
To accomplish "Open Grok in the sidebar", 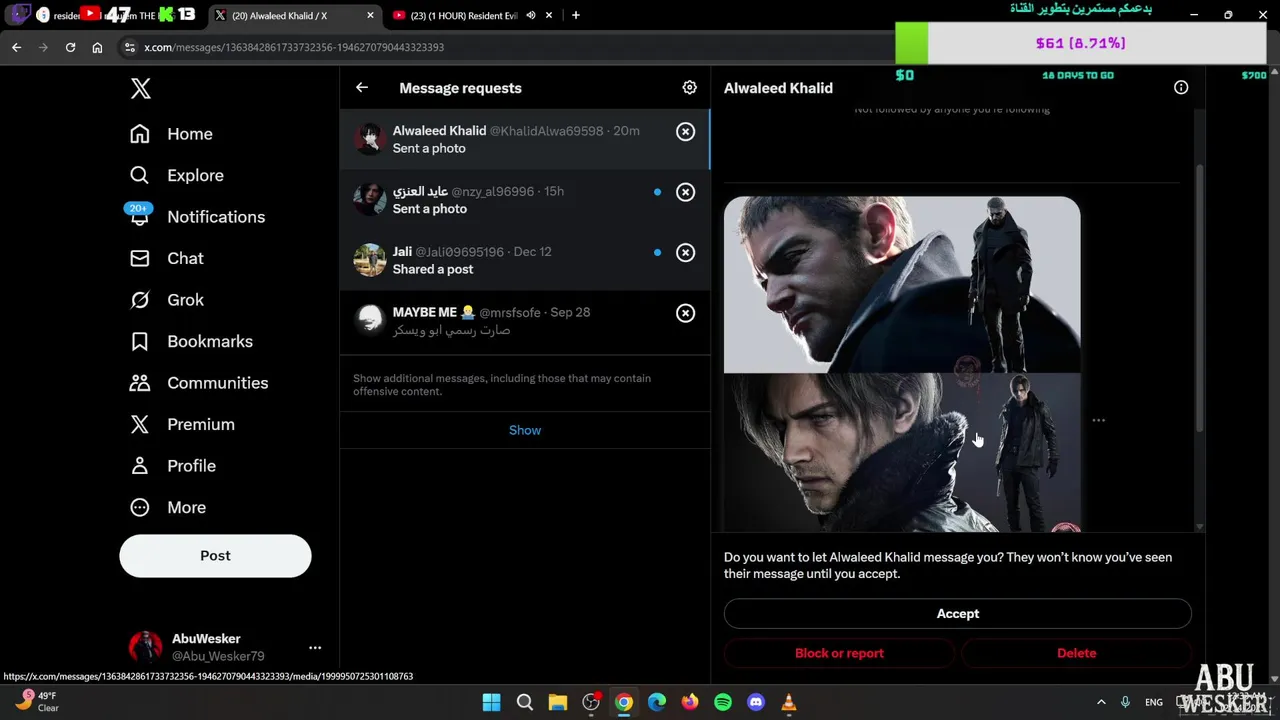I will [167, 300].
